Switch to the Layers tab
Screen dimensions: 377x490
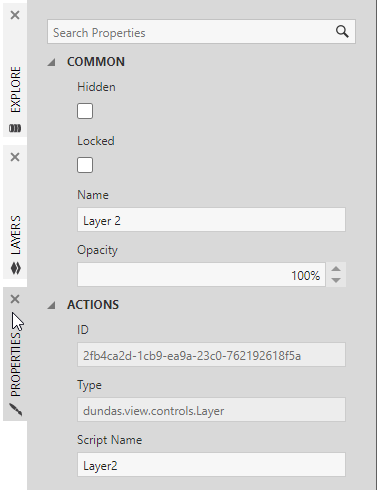[15, 235]
